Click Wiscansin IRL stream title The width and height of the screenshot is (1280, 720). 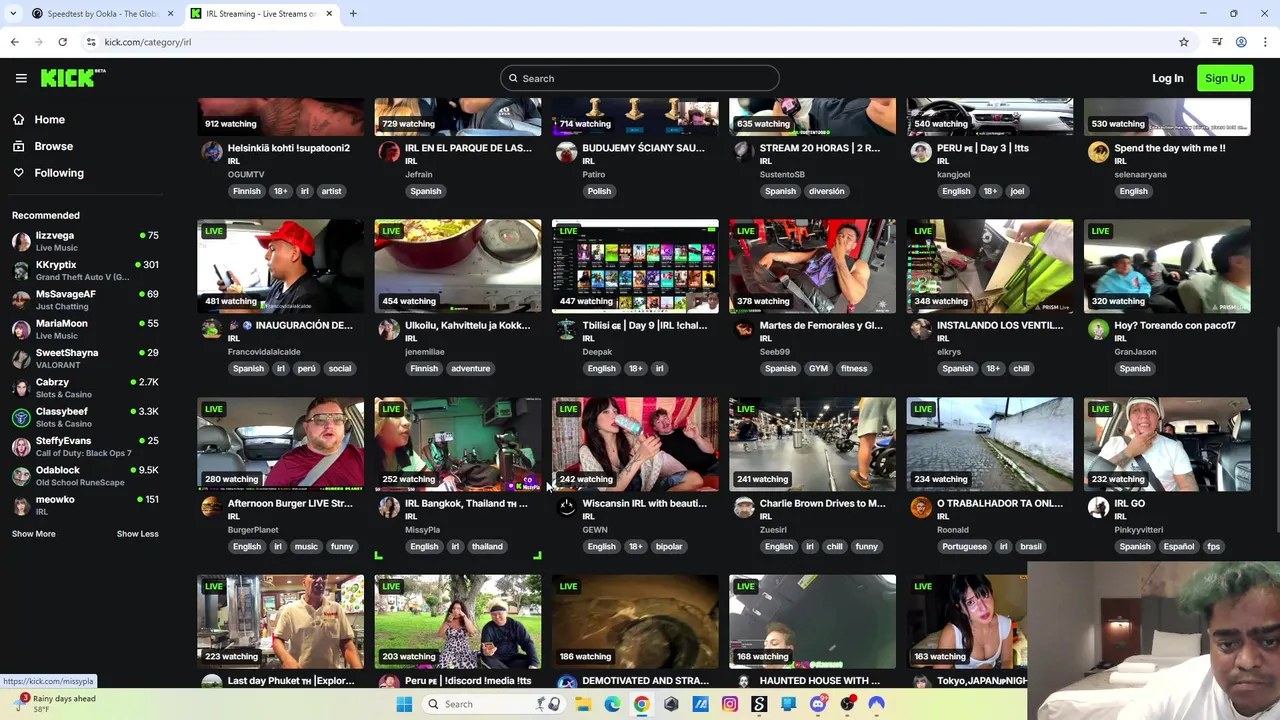coord(644,503)
